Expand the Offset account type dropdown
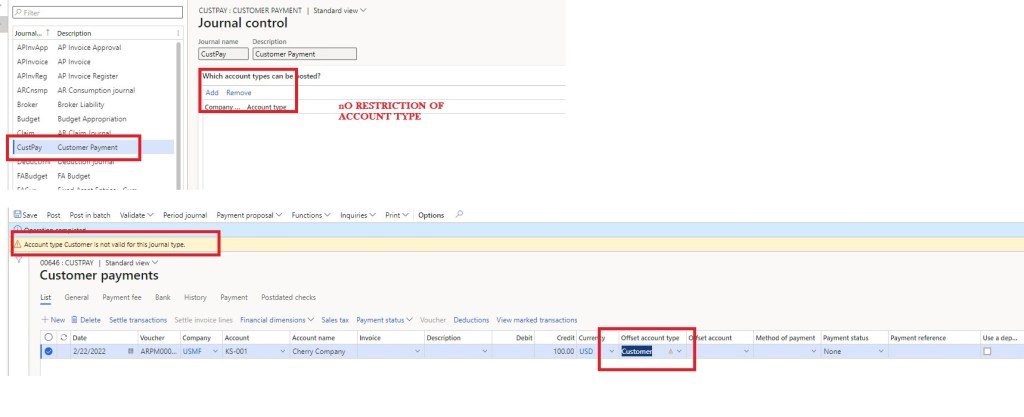 click(x=680, y=351)
